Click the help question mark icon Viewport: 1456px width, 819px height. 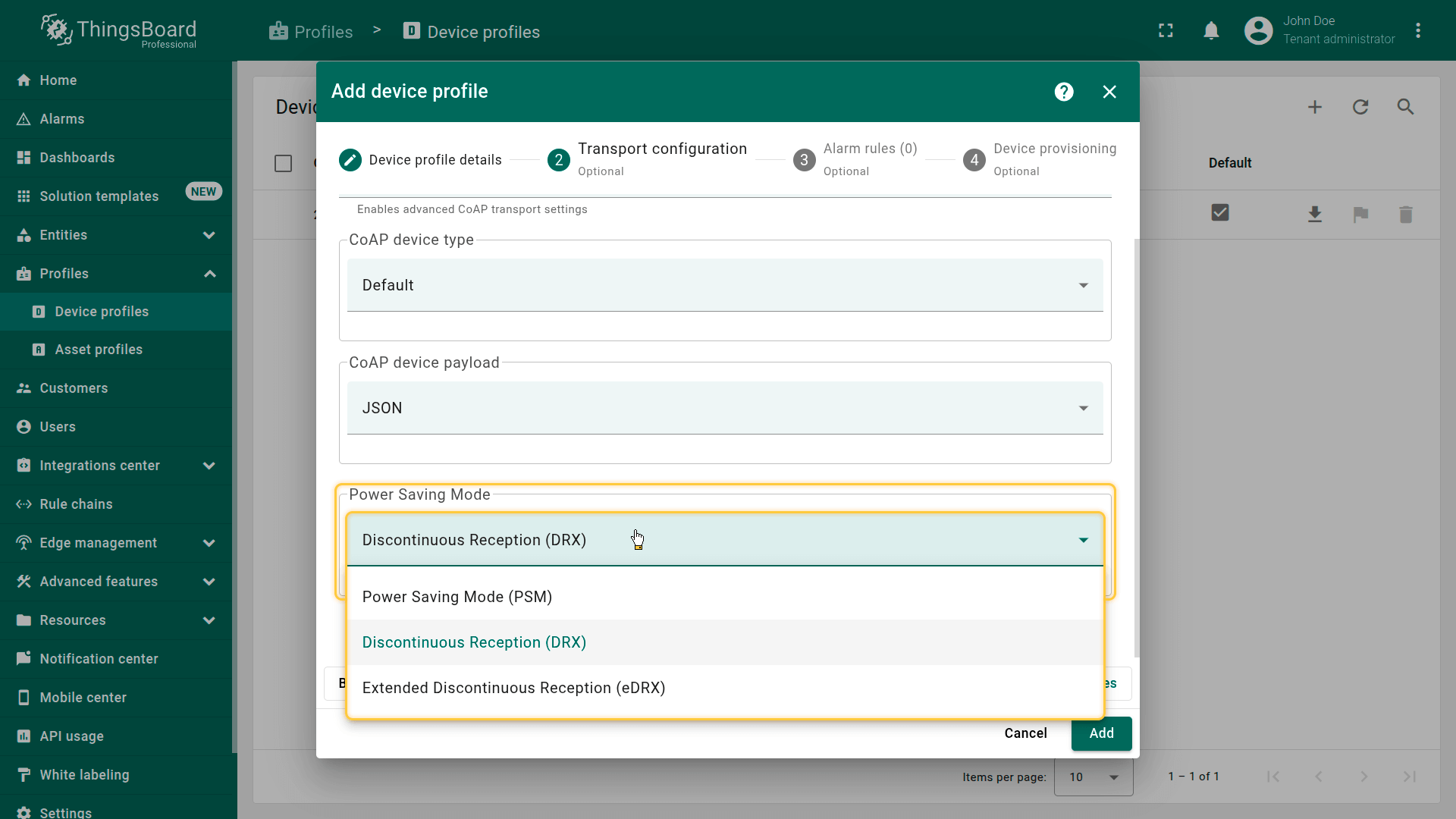1064,92
